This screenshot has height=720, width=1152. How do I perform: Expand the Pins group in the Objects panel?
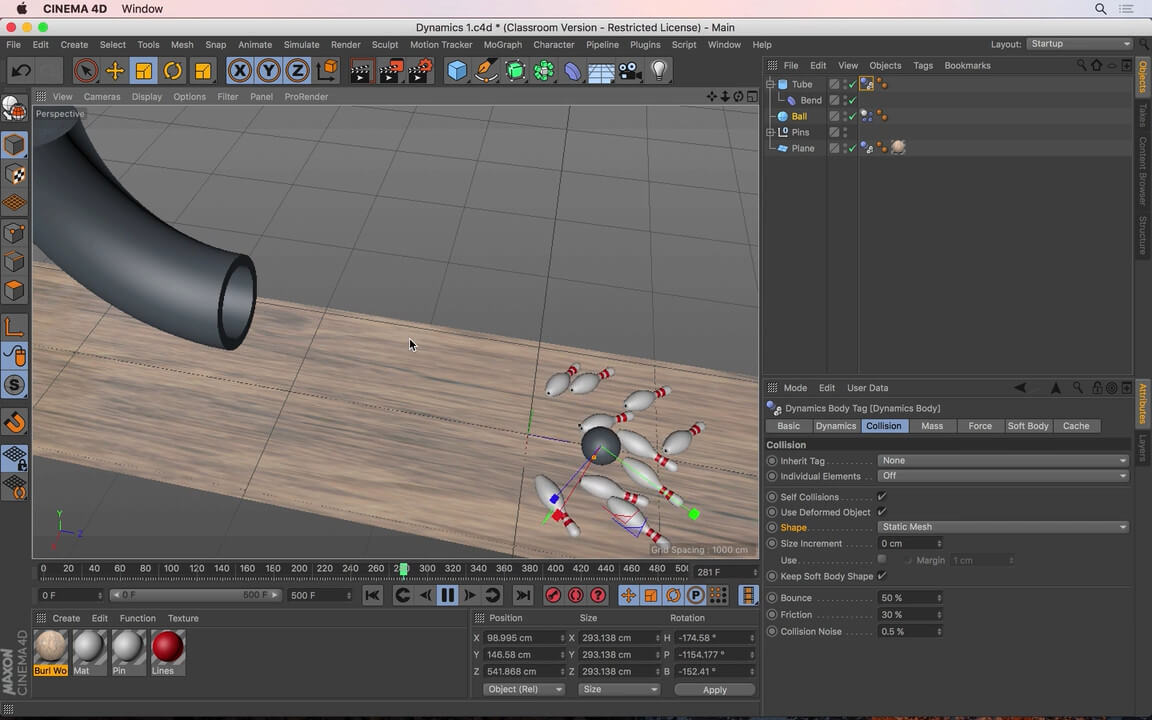click(771, 131)
